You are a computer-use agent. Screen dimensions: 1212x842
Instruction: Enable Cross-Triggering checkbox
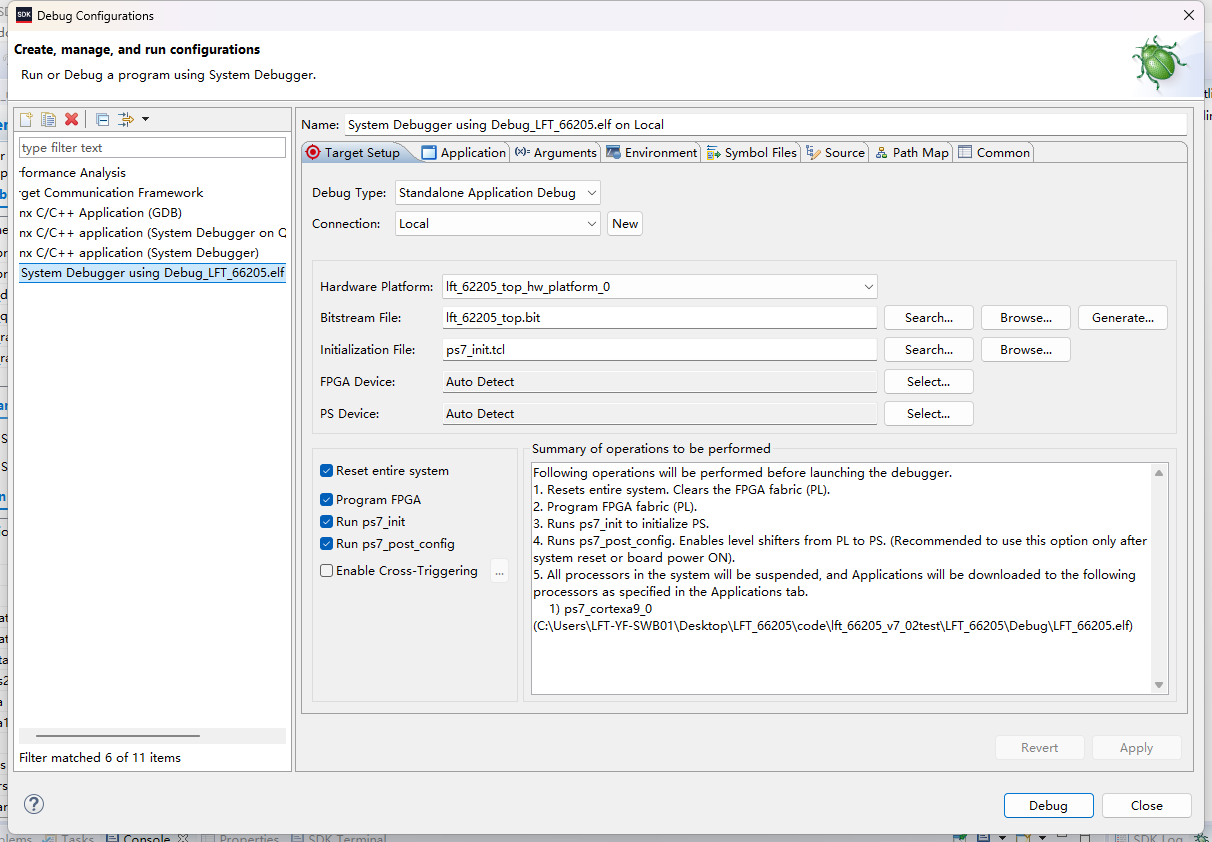point(327,571)
